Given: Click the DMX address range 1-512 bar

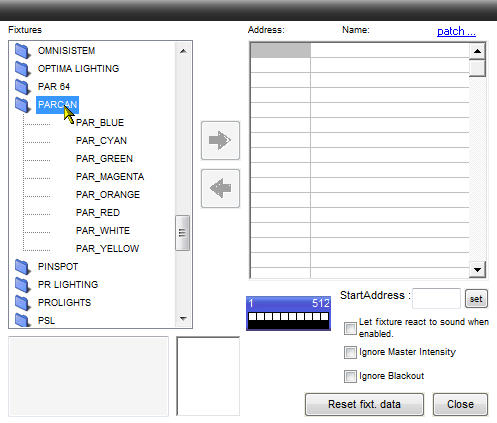Looking at the screenshot, I should point(289,313).
